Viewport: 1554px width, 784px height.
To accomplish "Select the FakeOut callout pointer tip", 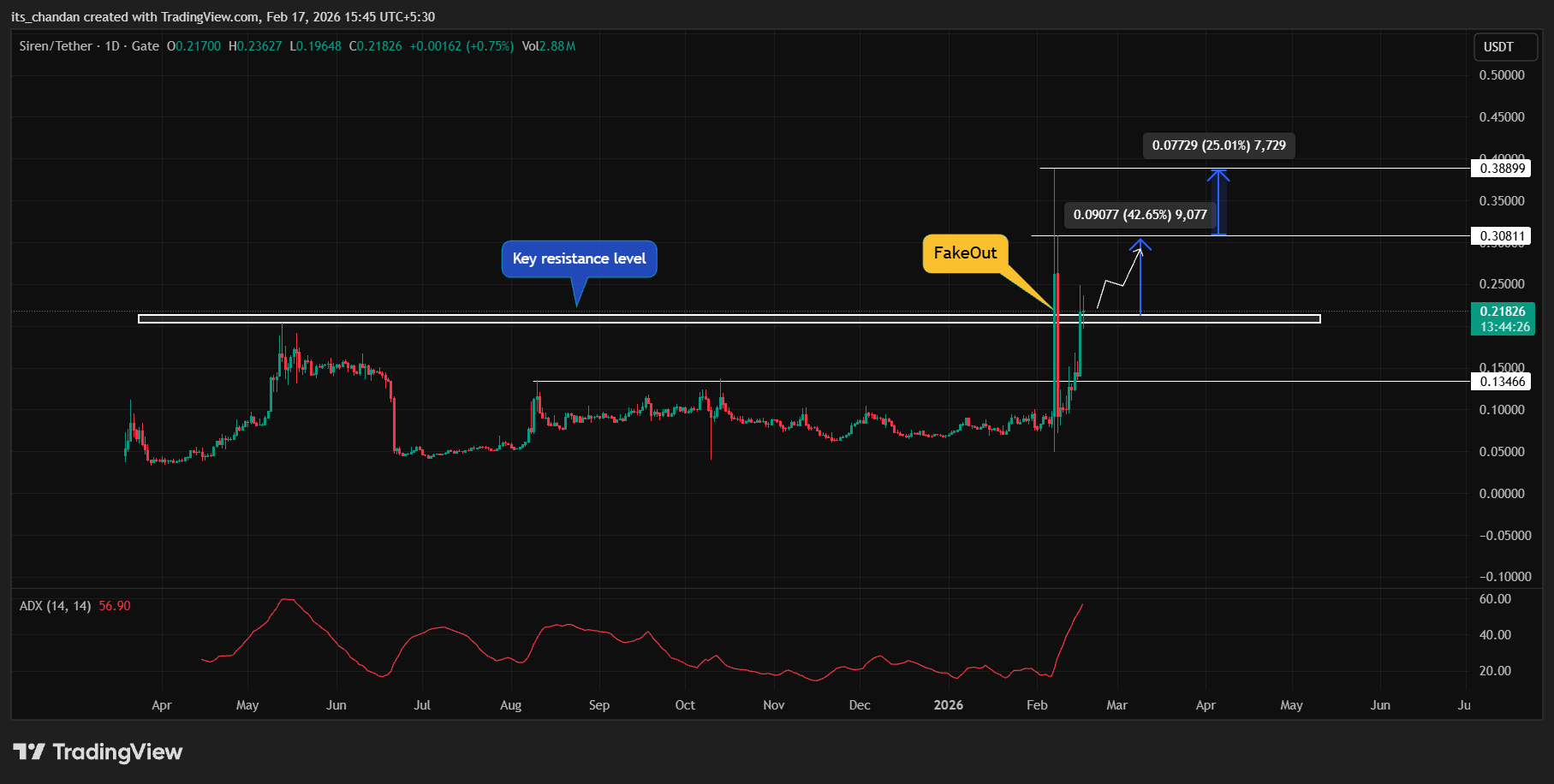I will click(x=1052, y=308).
